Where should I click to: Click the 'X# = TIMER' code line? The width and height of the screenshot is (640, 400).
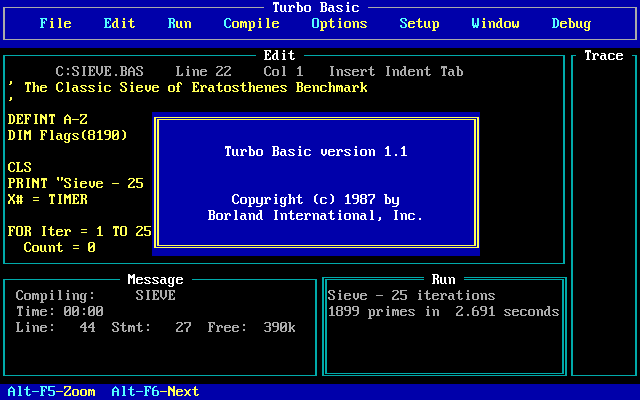48,199
